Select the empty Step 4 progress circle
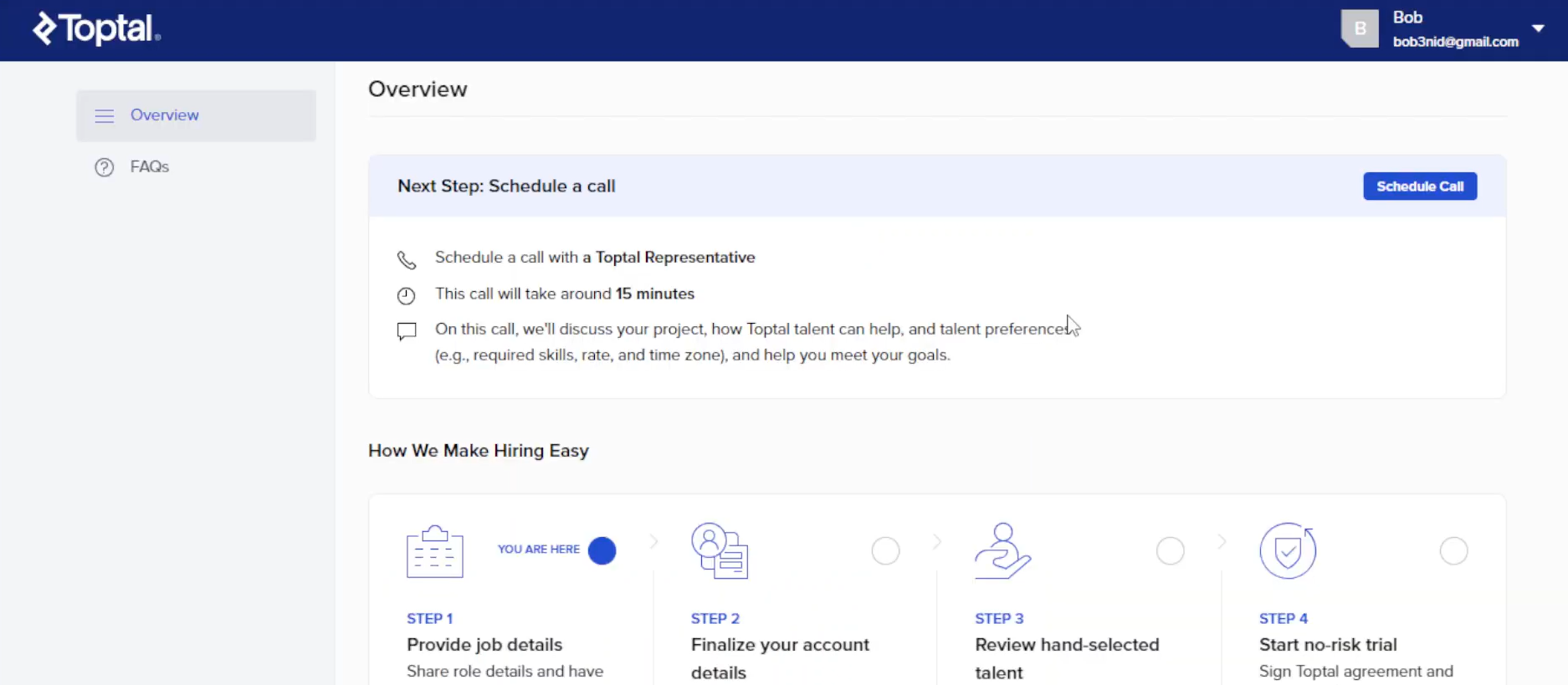Image resolution: width=1568 pixels, height=685 pixels. tap(1454, 550)
